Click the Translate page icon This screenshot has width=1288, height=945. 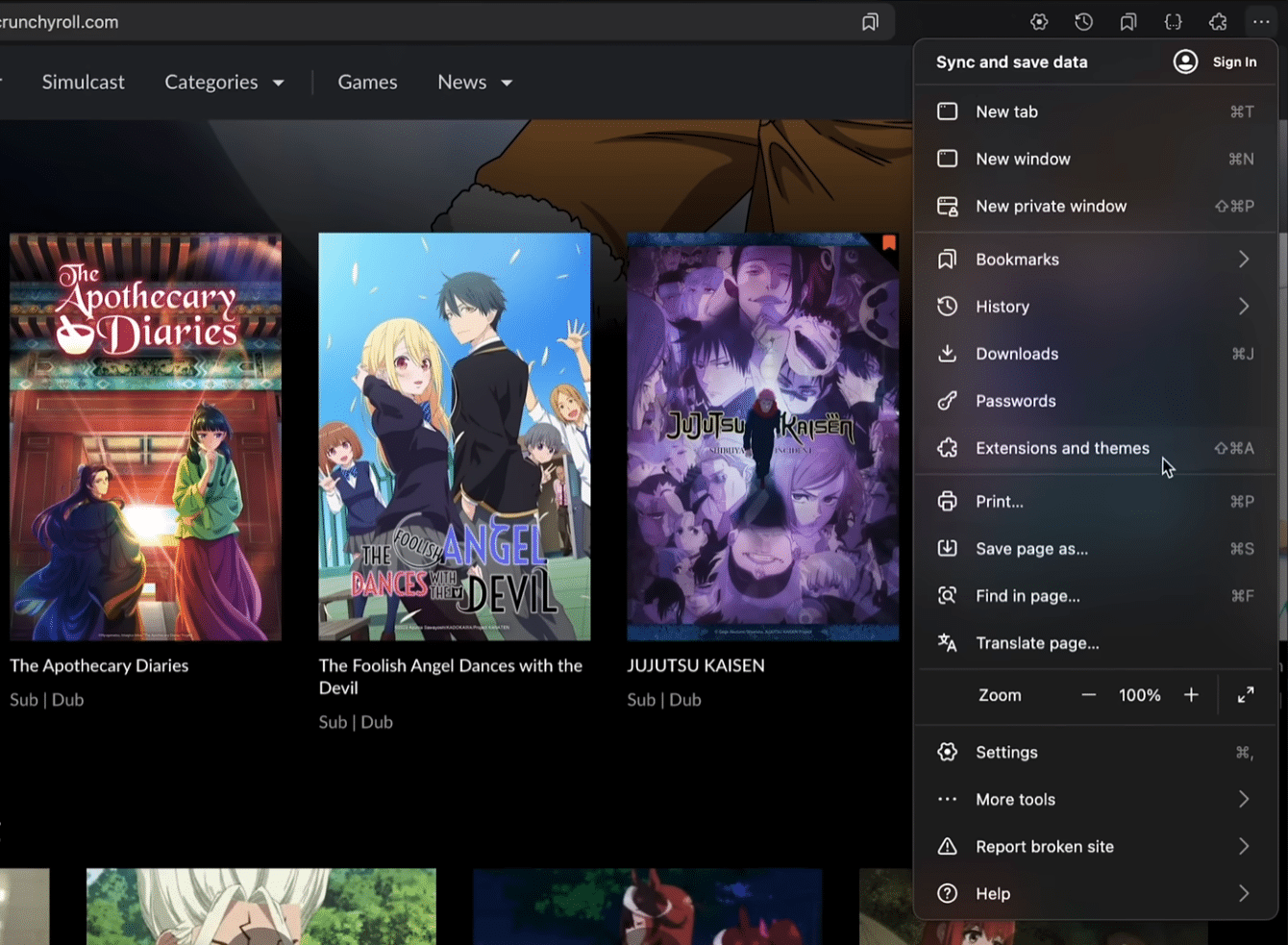pos(947,643)
